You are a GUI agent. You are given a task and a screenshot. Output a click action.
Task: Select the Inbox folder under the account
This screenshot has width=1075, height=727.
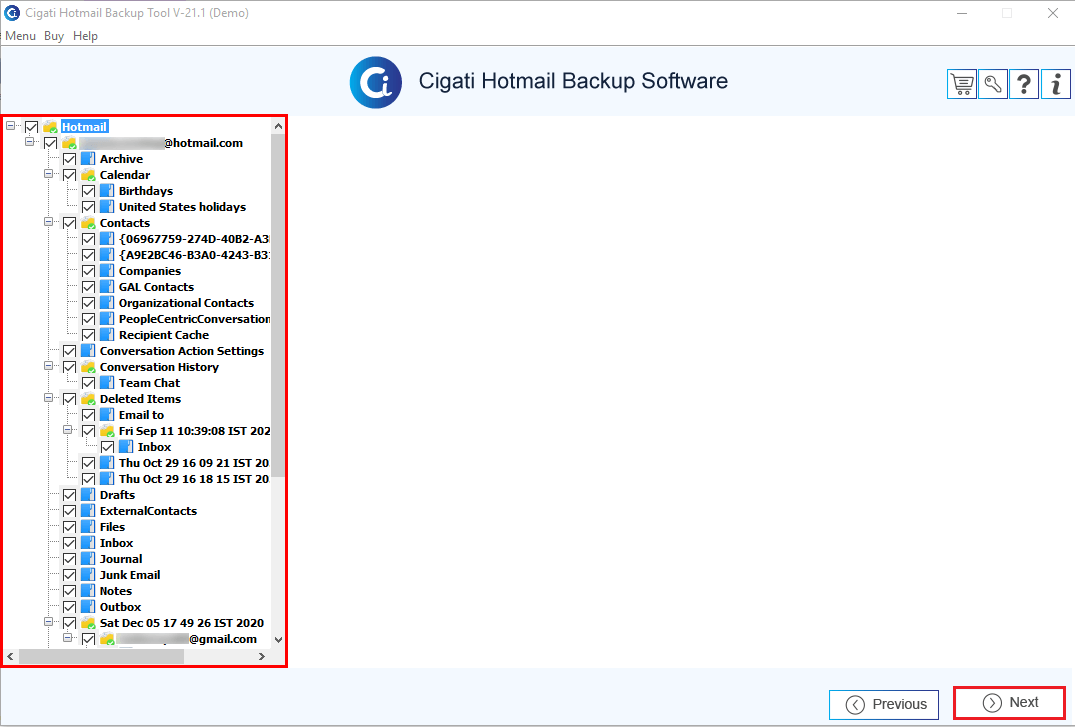pos(117,543)
